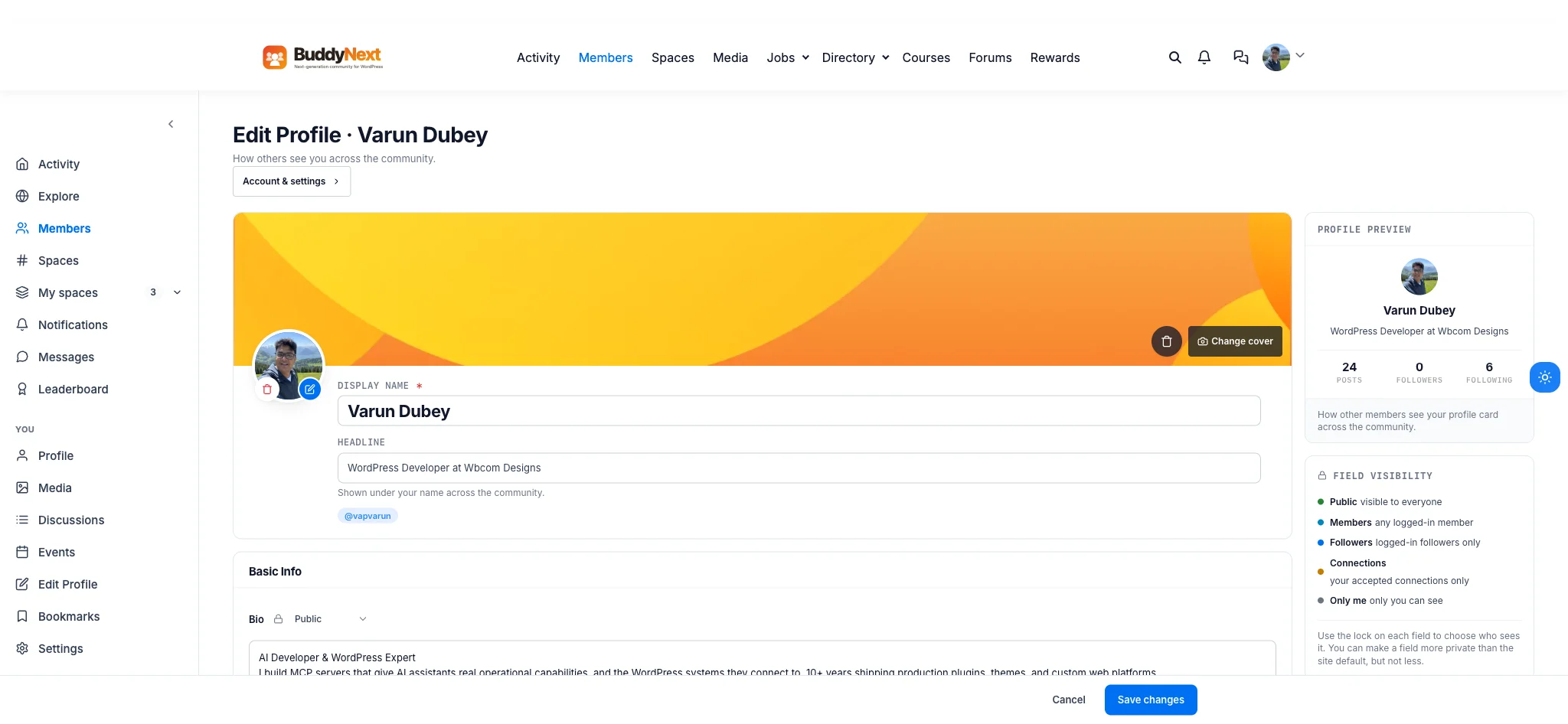Open the Jobs dropdown menu

[x=788, y=57]
